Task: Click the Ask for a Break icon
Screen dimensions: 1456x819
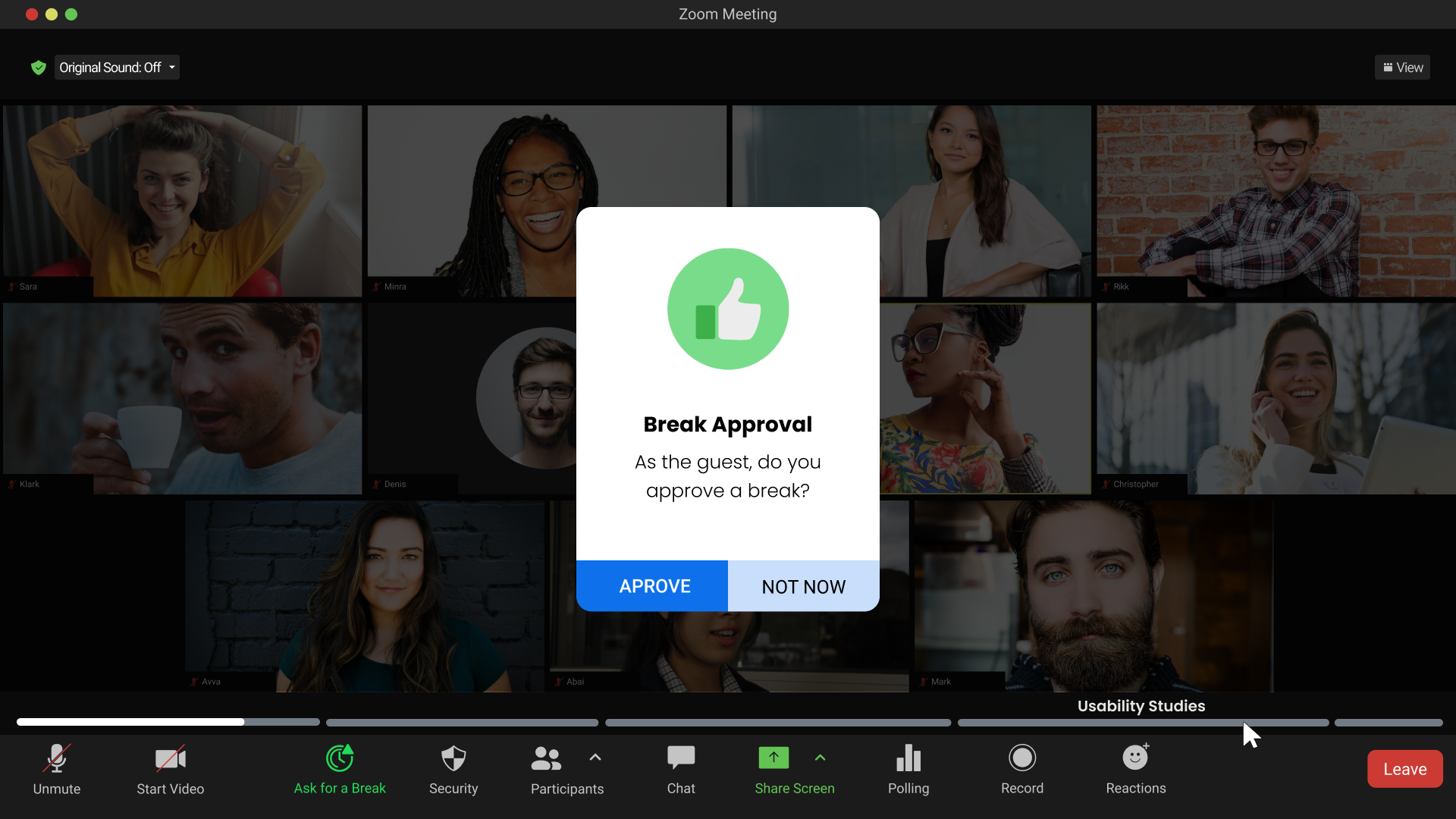Action: [x=340, y=758]
